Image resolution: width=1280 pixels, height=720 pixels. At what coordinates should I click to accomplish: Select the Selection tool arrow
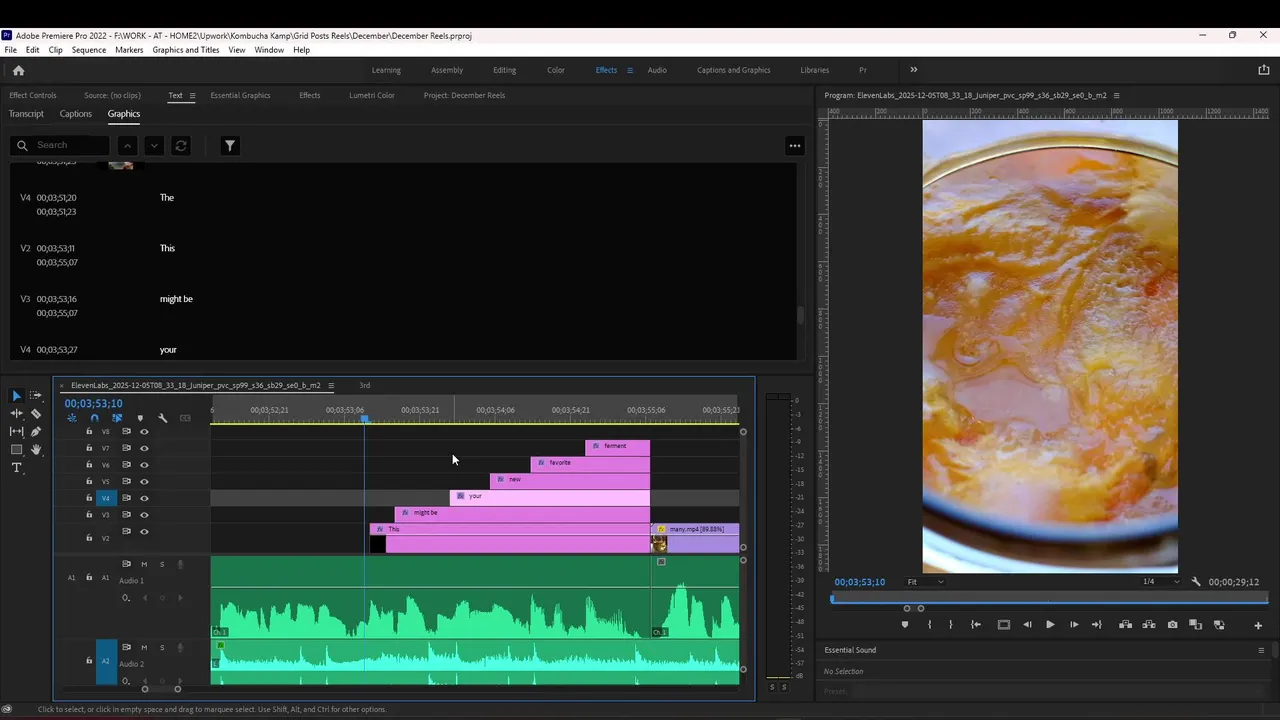(x=16, y=396)
